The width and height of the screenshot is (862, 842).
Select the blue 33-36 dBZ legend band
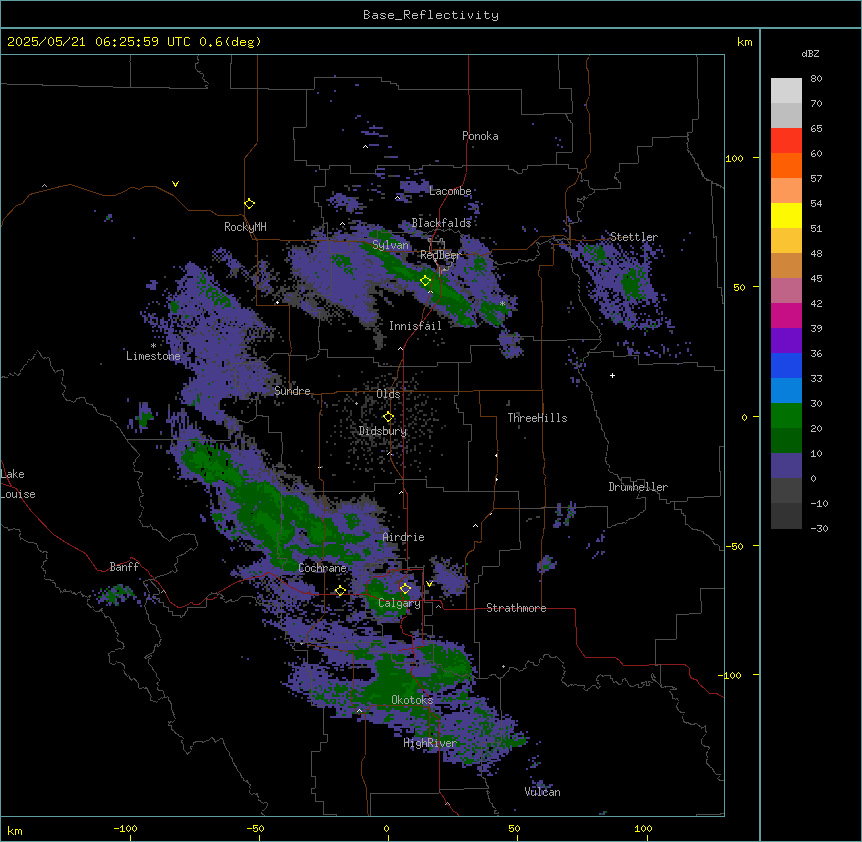(786, 365)
